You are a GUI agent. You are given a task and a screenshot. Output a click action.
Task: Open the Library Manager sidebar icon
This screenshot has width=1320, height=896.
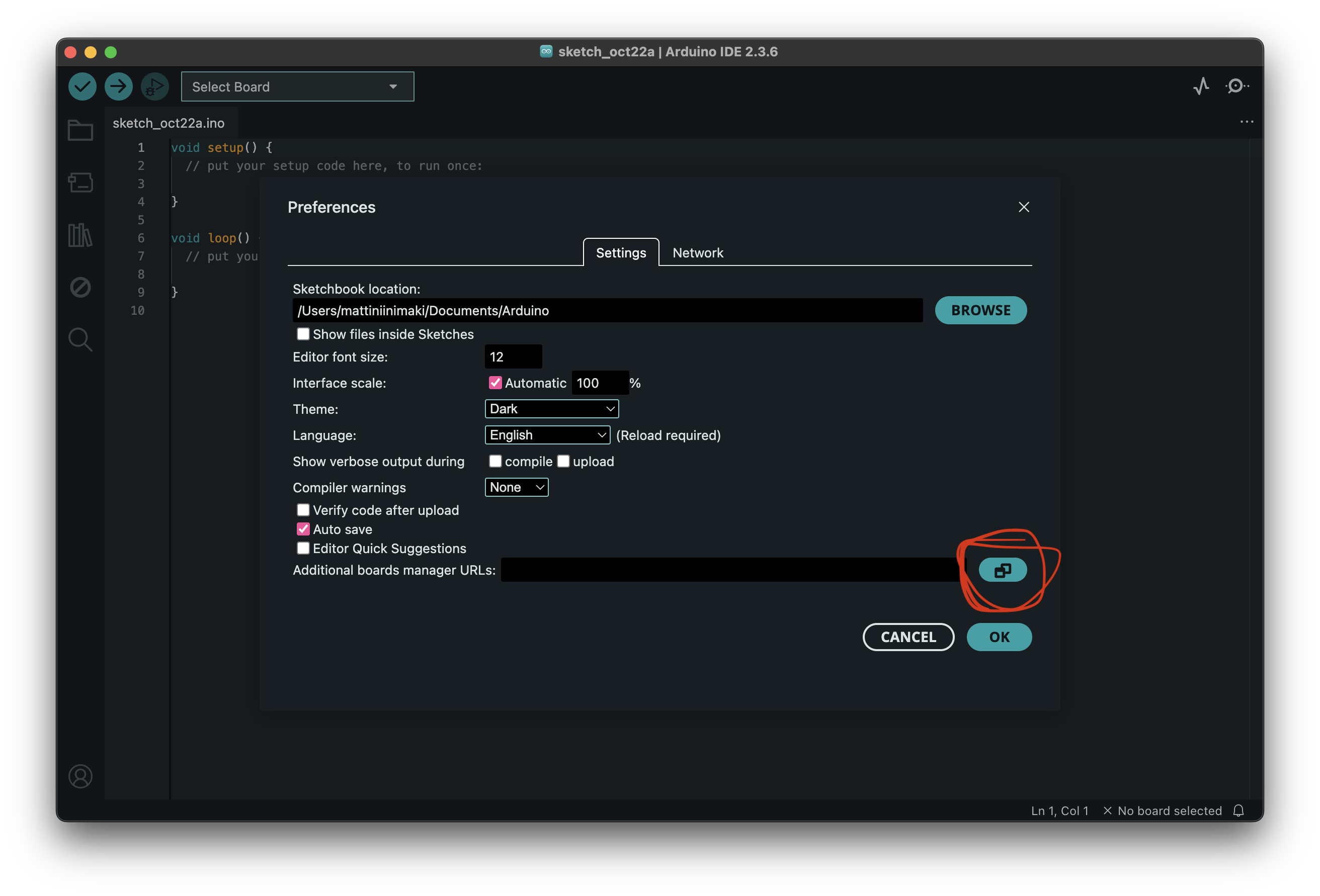coord(80,234)
